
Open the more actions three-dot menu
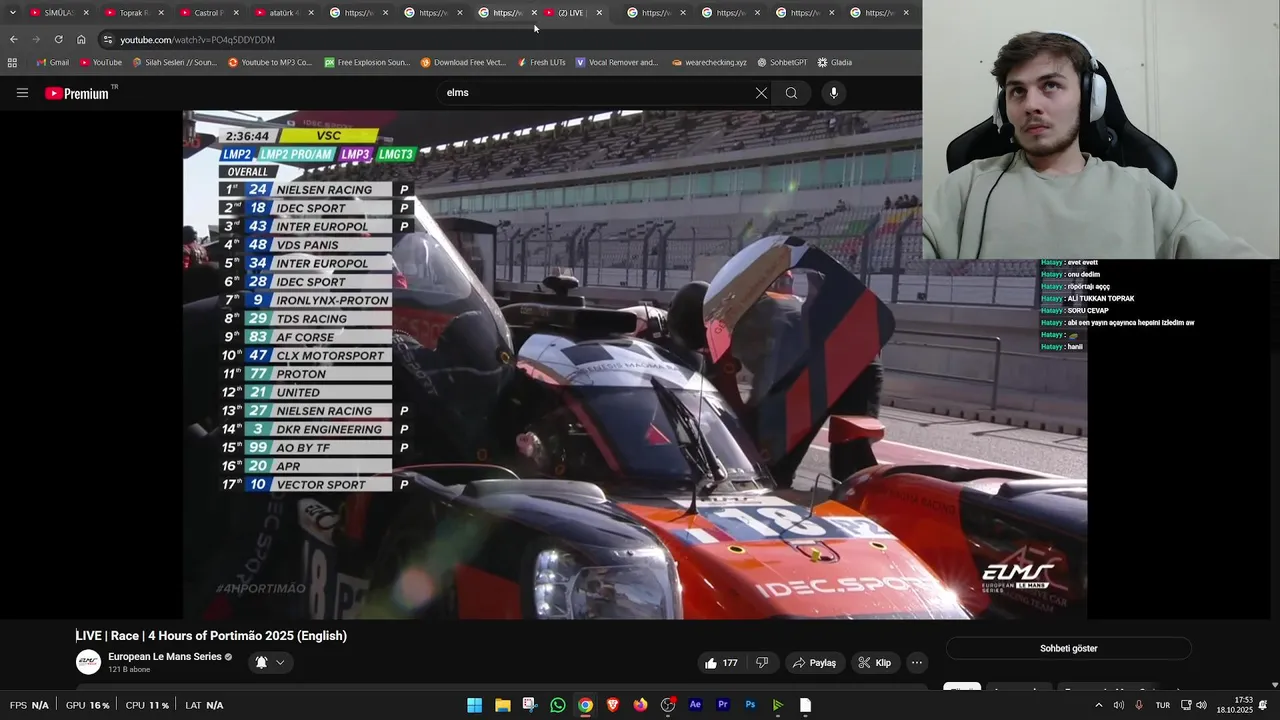coord(916,663)
